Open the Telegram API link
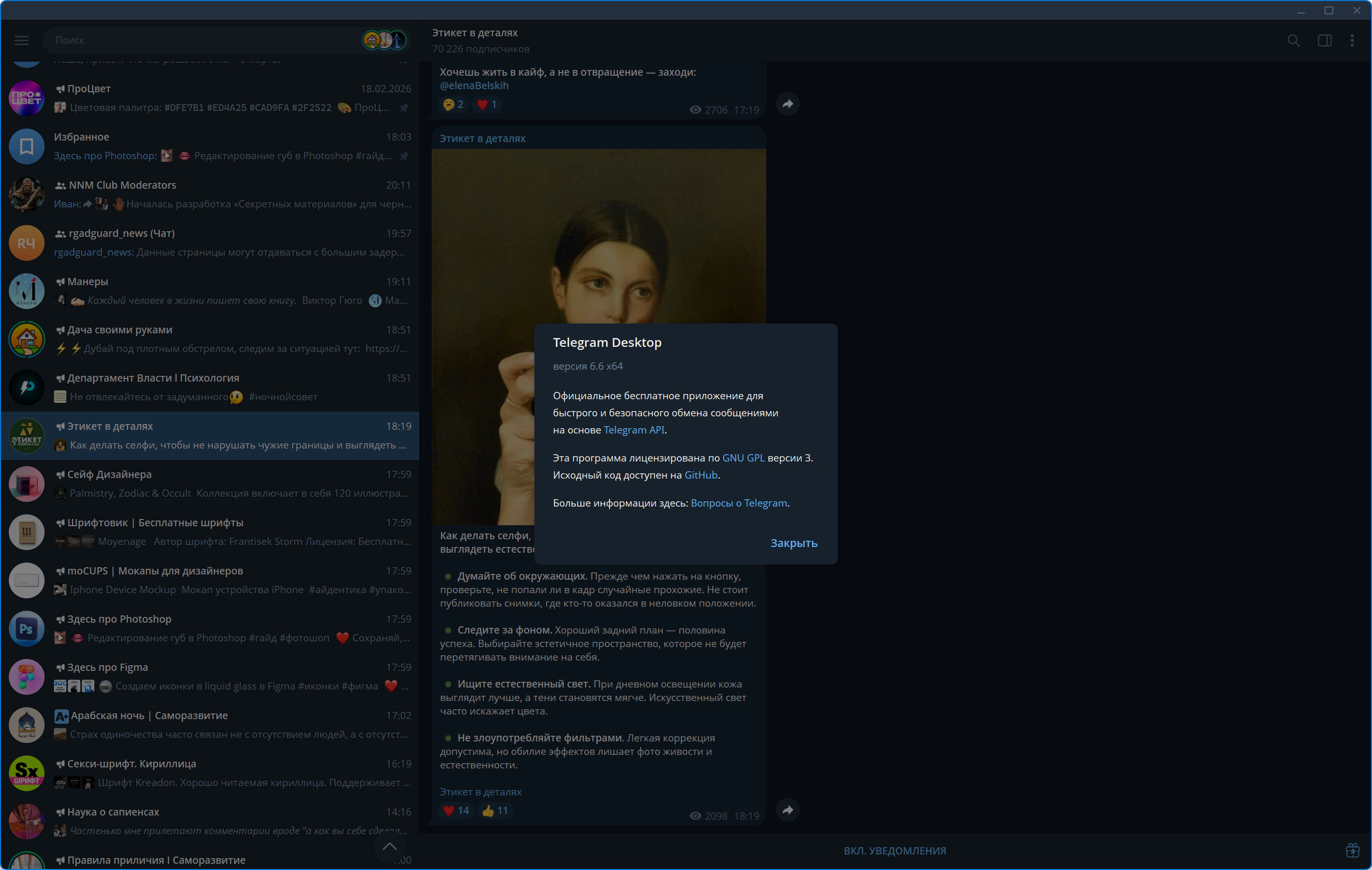1372x870 pixels. (633, 430)
